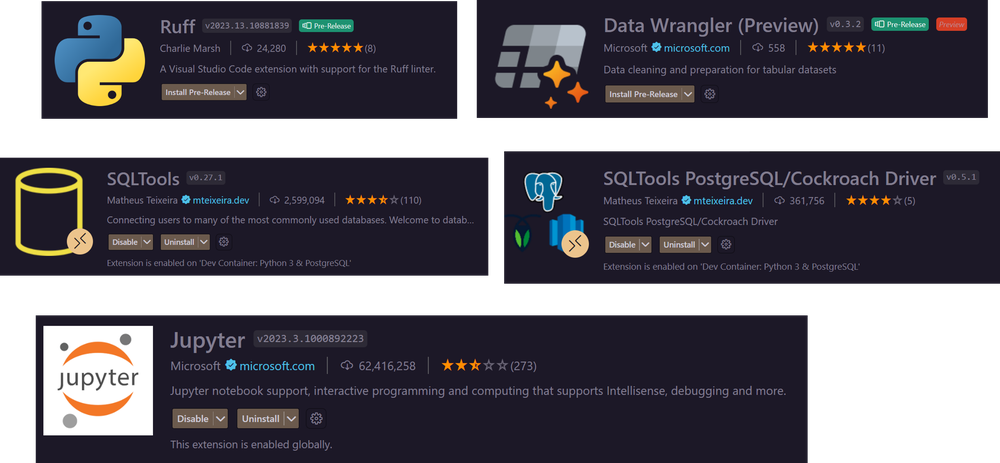Uninstall the SQLTools extension
Viewport: 1000px width, 463px height.
tap(179, 242)
